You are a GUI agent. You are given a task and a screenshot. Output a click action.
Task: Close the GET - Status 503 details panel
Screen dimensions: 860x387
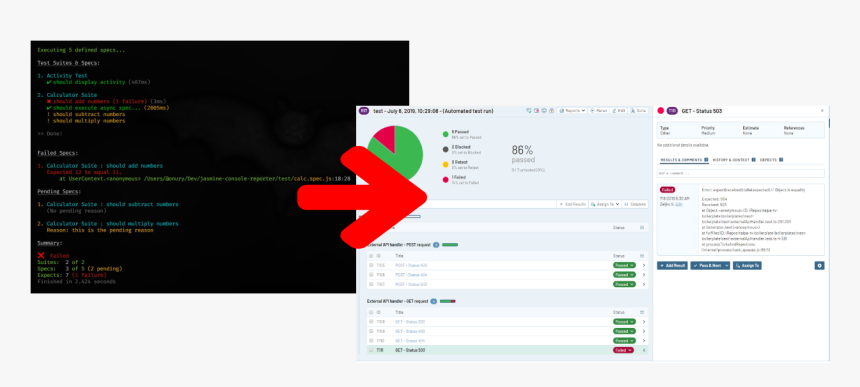click(x=822, y=111)
